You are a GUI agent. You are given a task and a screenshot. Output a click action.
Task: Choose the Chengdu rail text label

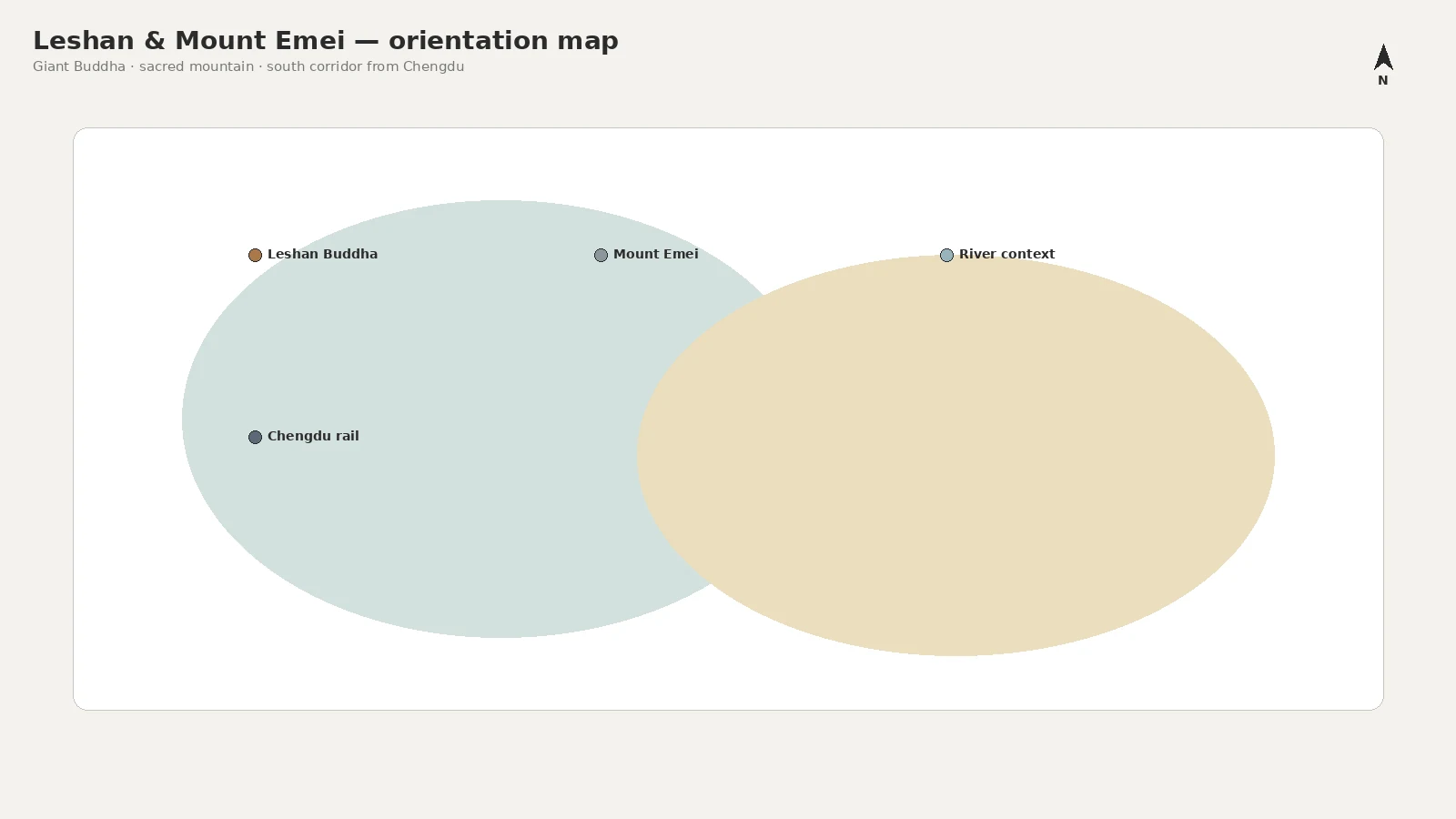click(313, 436)
